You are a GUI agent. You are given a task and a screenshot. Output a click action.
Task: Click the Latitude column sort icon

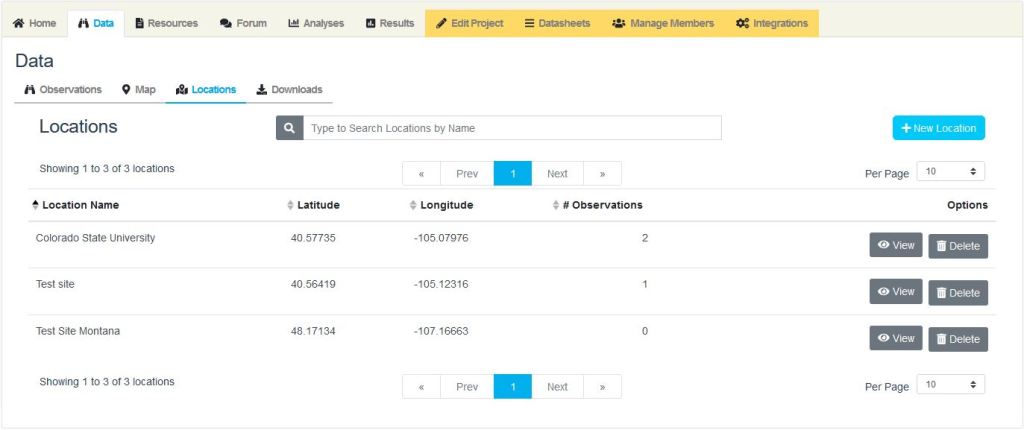click(x=291, y=205)
